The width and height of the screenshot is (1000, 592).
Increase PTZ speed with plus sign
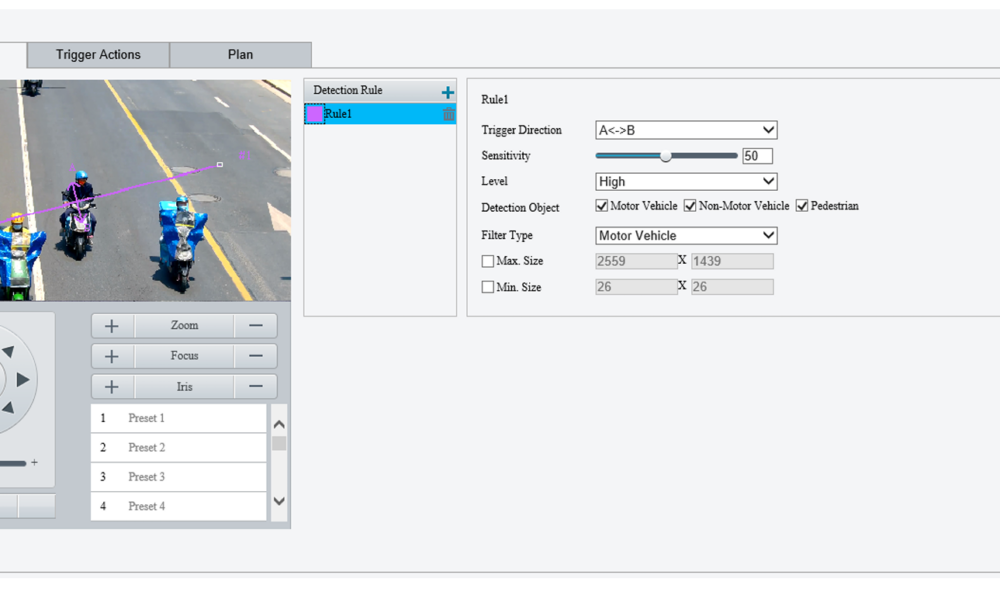(34, 462)
